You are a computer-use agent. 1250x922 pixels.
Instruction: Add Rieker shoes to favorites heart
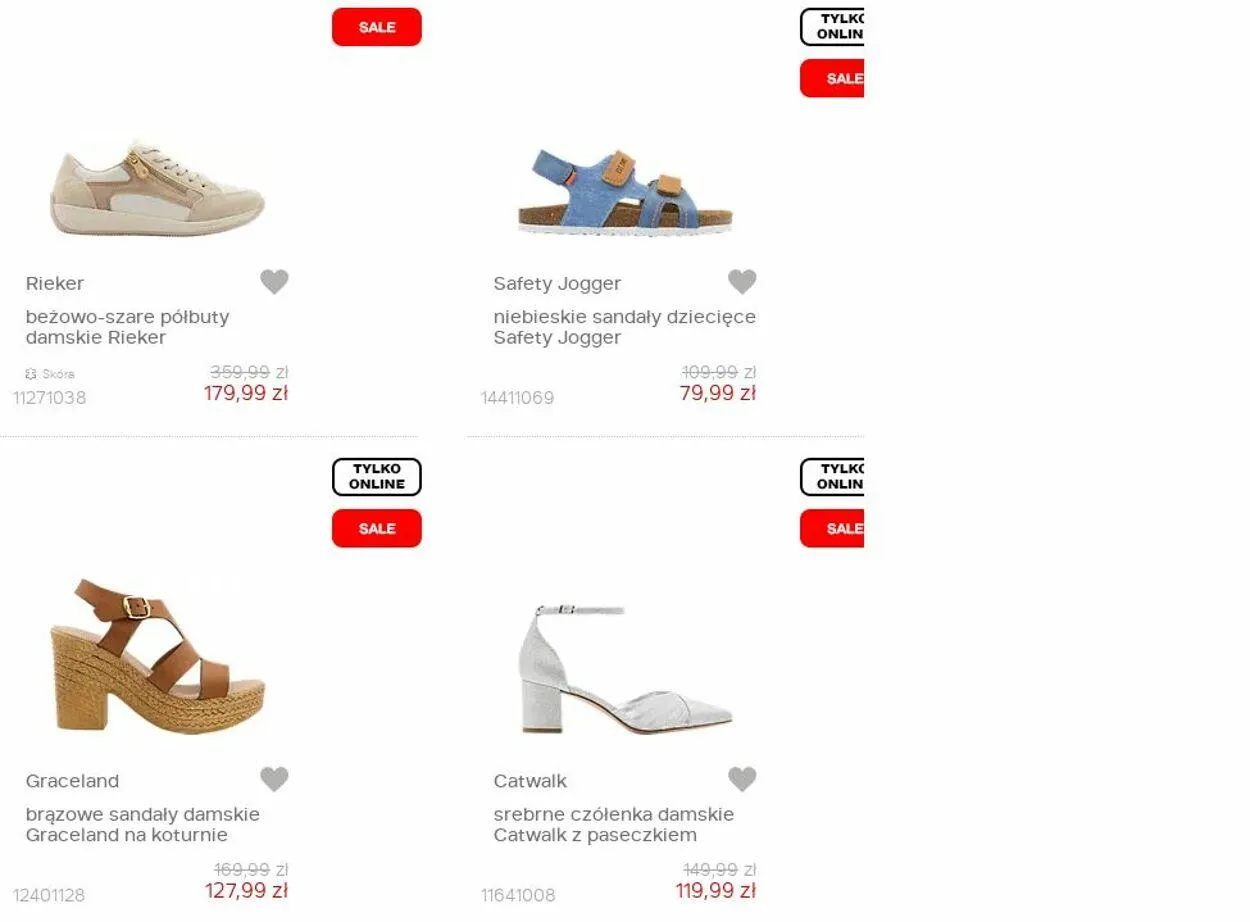[x=274, y=282]
